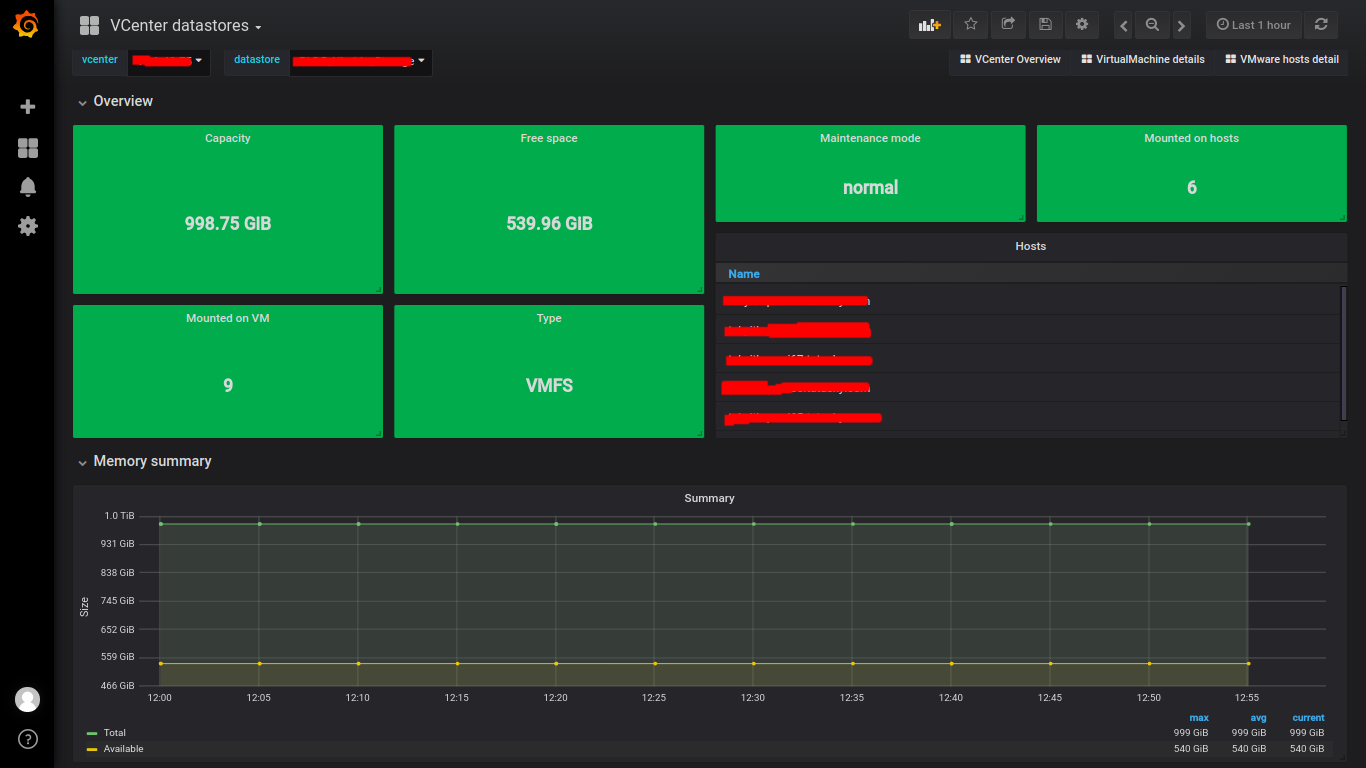Go to VMware hosts detail dashboard link

(1282, 60)
